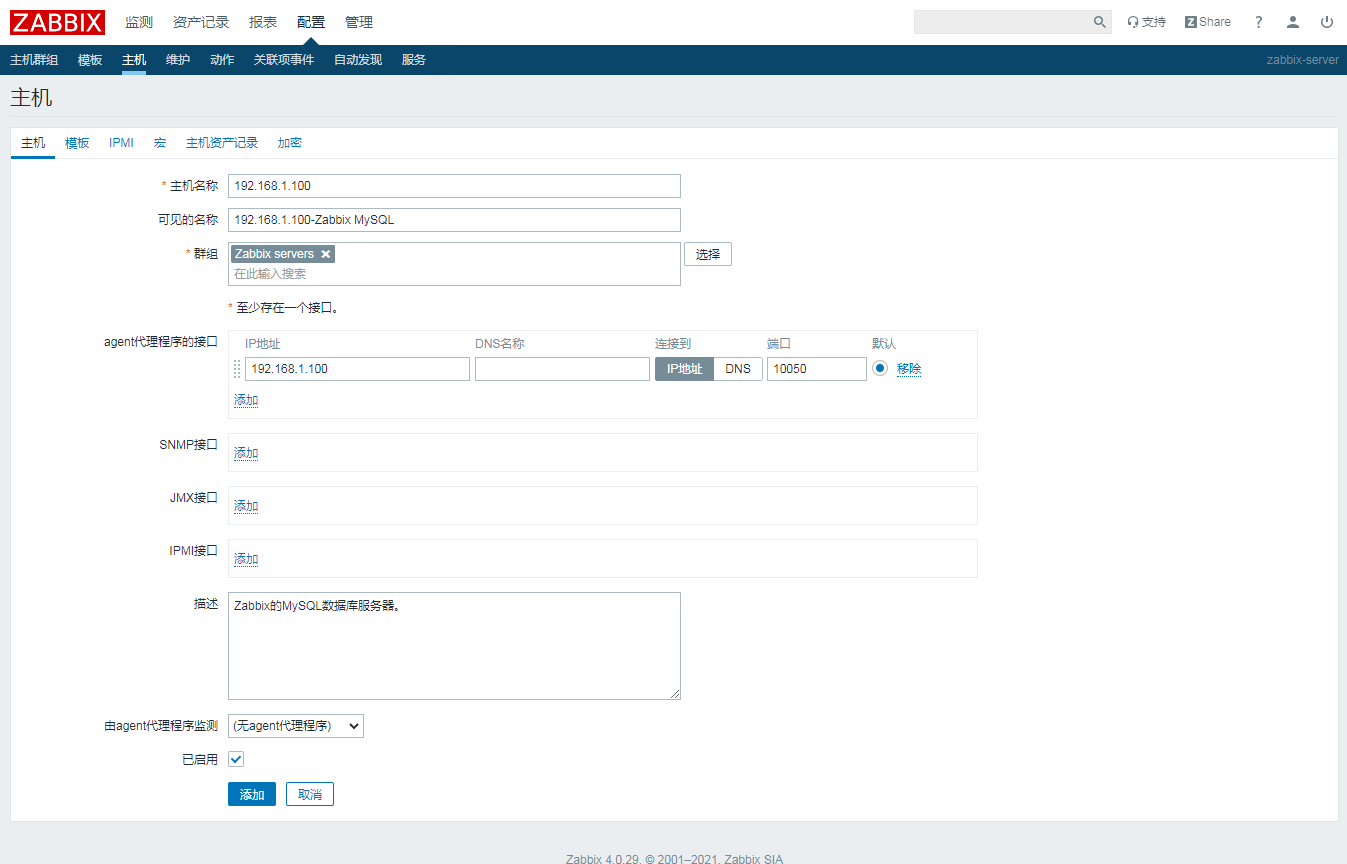Switch to the 主机 form tab
The width and height of the screenshot is (1347, 864).
click(33, 143)
